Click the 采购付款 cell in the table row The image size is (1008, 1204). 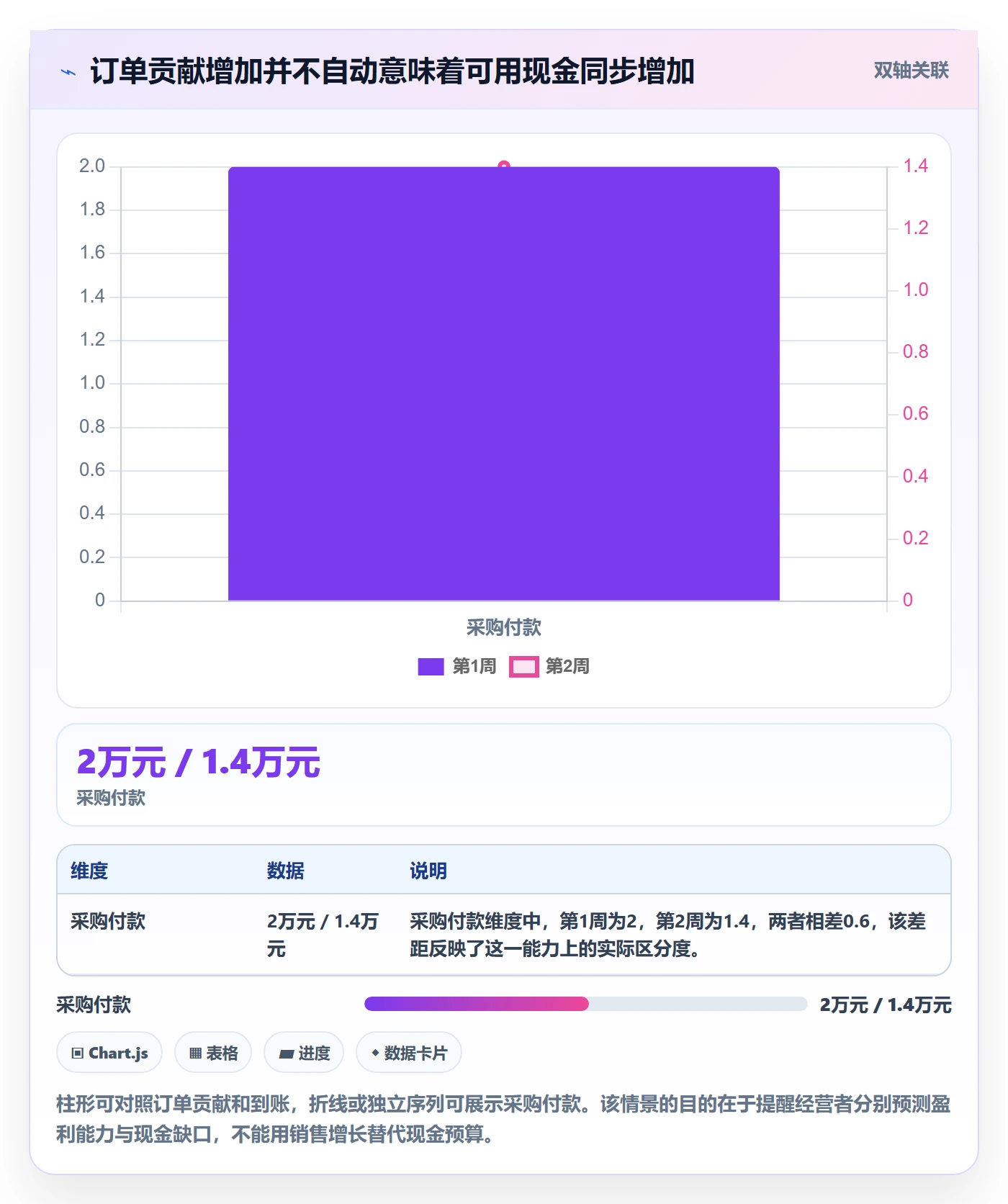click(108, 921)
